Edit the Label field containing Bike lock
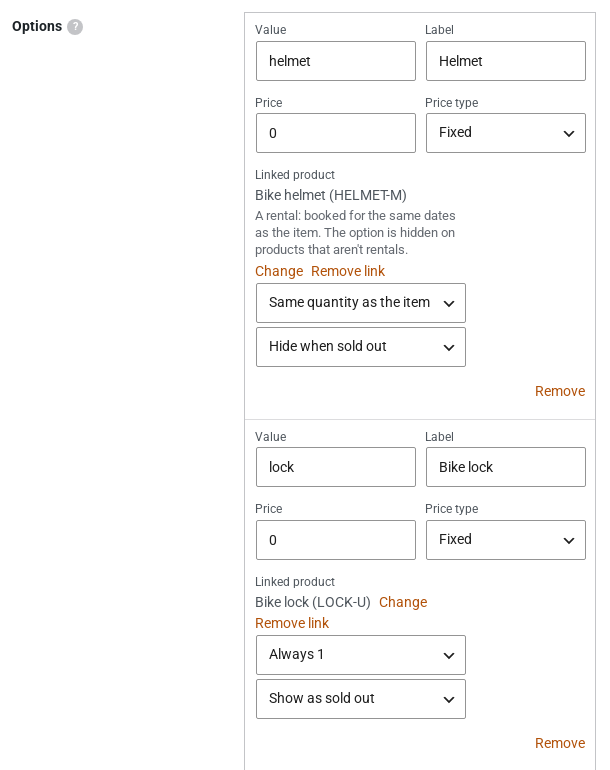This screenshot has width=610, height=770. (505, 467)
